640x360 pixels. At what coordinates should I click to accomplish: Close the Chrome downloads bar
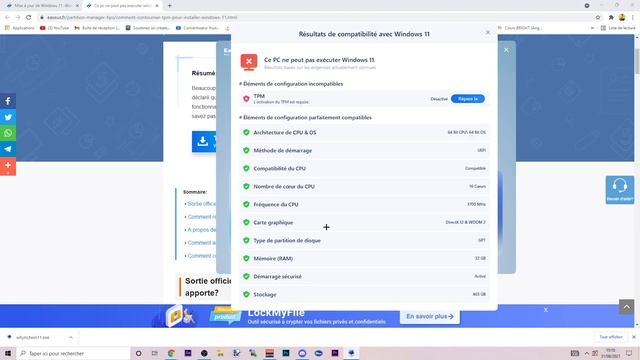pyautogui.click(x=634, y=337)
